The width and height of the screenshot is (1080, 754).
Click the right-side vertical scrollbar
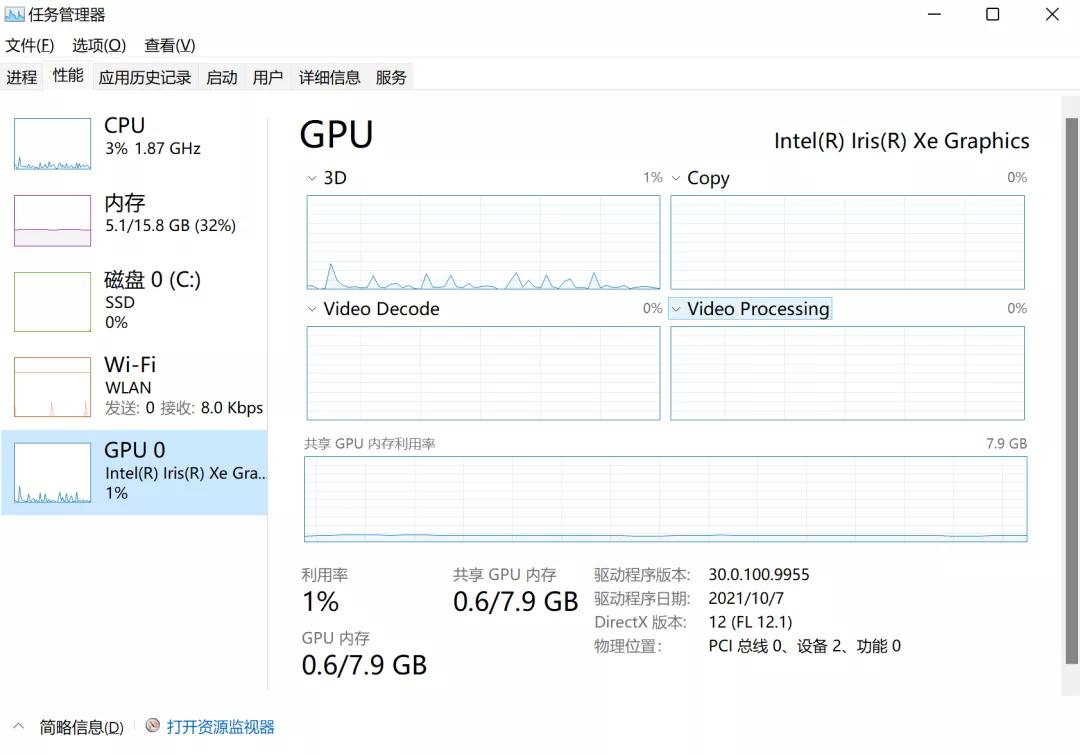click(x=1070, y=380)
